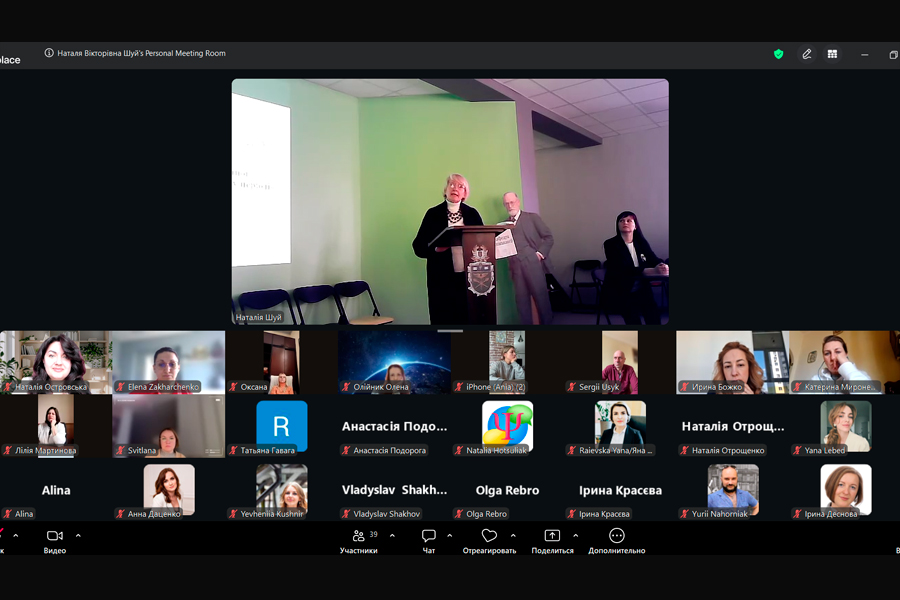
Task: Select Sergii Usyk participant tile
Action: pyautogui.click(x=620, y=362)
